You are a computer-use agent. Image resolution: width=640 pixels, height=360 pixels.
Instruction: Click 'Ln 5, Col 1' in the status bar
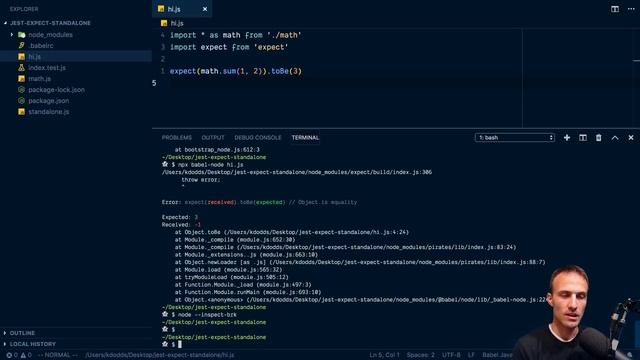coord(384,355)
